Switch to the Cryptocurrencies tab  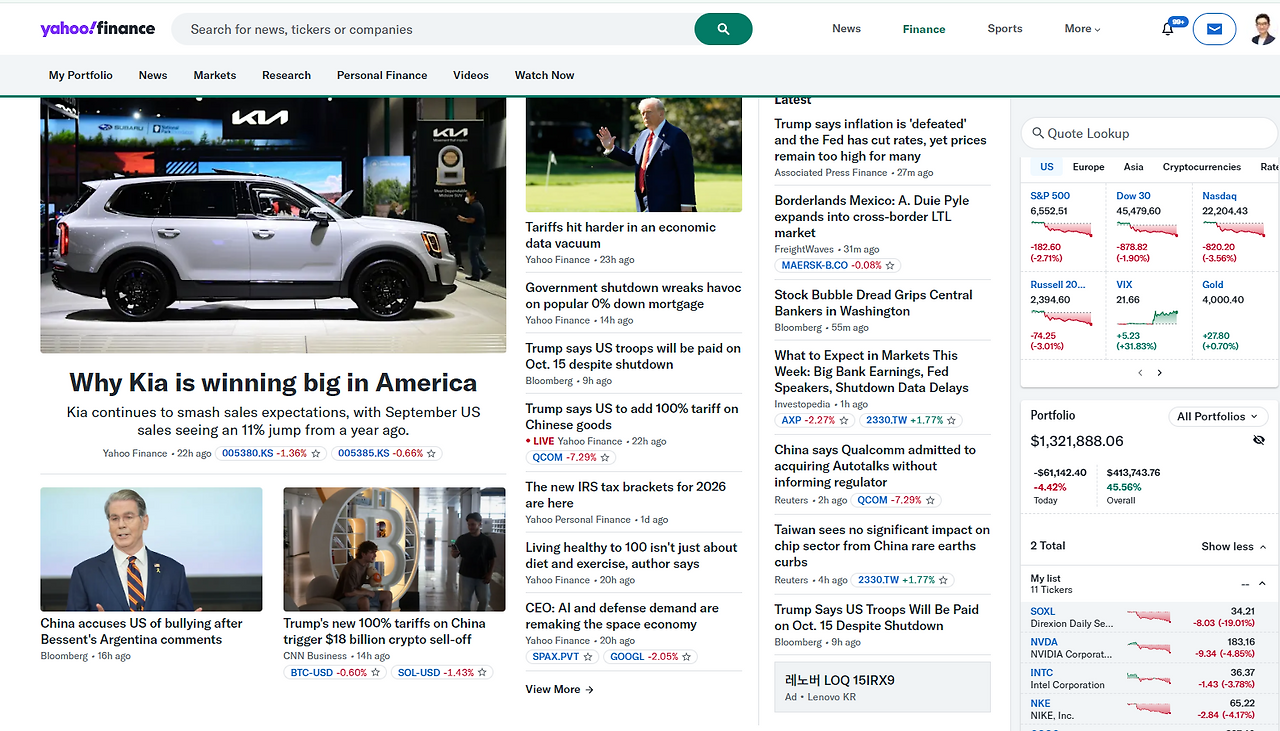point(1202,167)
